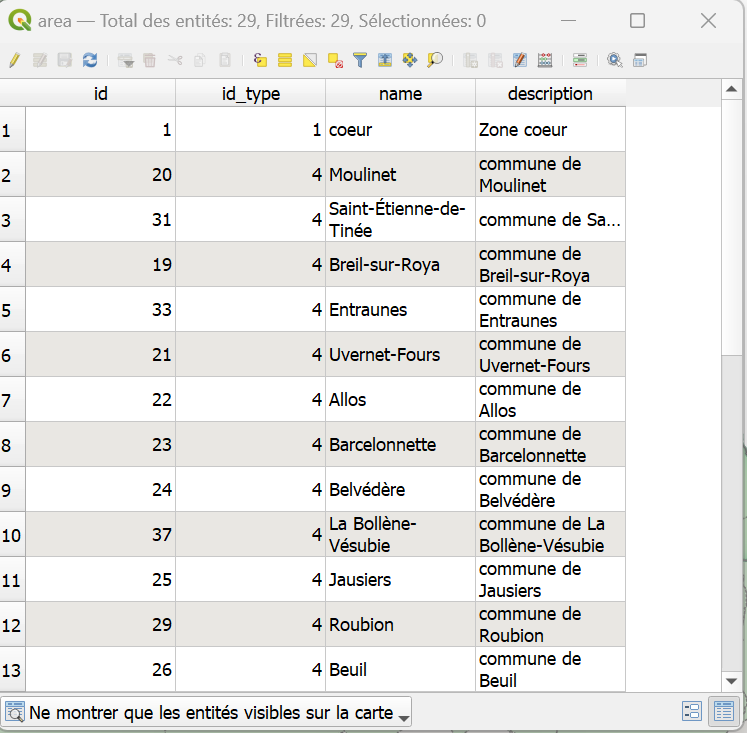
Task: Sort by the id_type column header
Action: [x=251, y=94]
